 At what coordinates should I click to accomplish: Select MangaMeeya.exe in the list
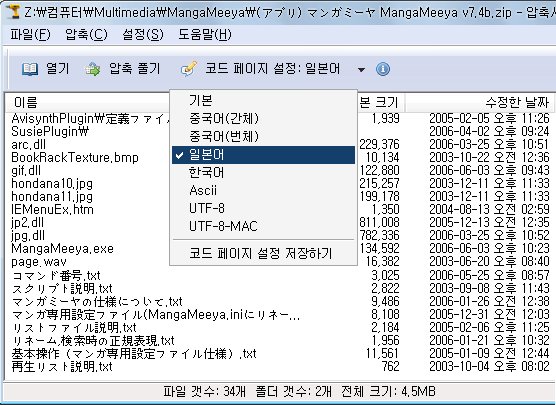(x=62, y=249)
